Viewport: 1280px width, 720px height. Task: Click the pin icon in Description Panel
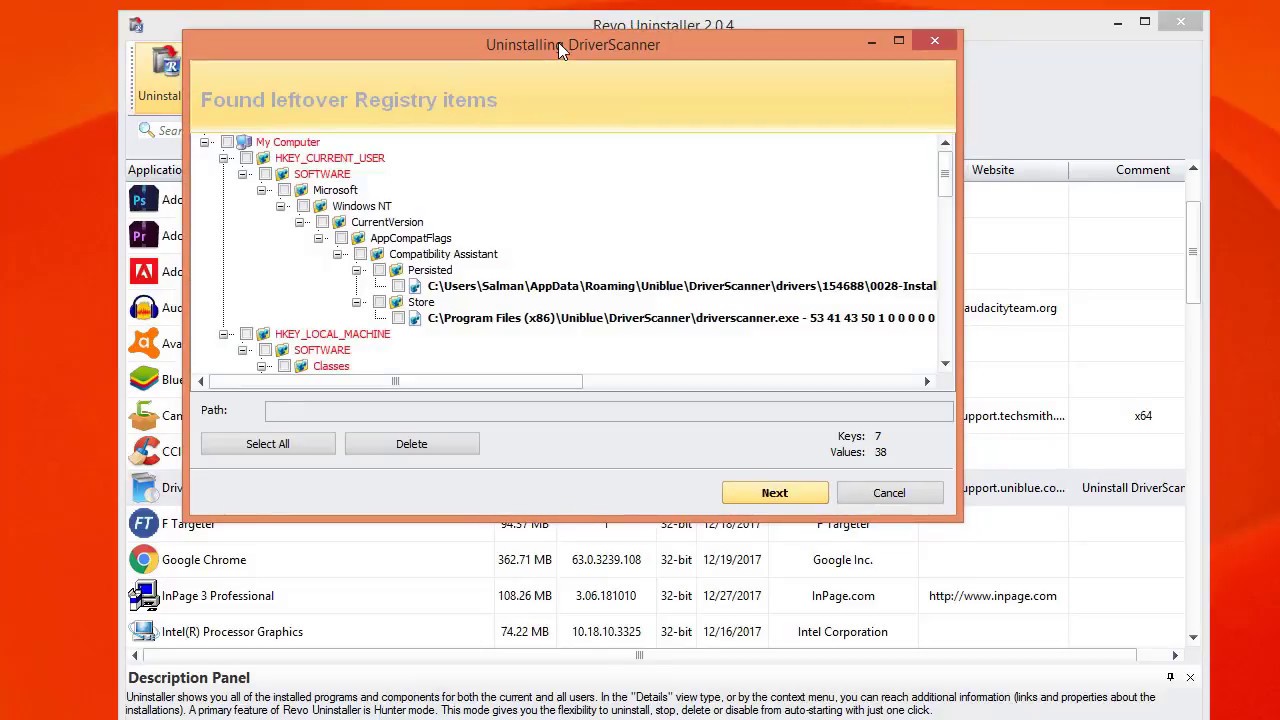(1170, 678)
